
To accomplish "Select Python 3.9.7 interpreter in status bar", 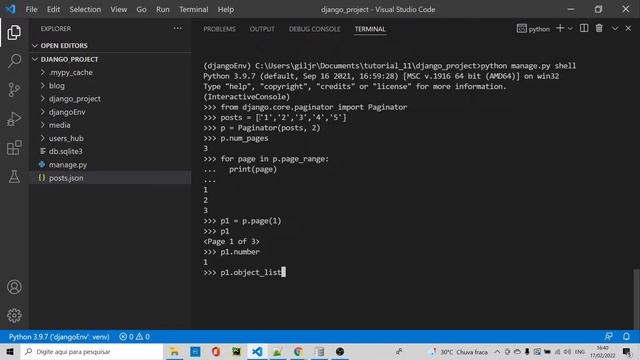I will tap(59, 337).
